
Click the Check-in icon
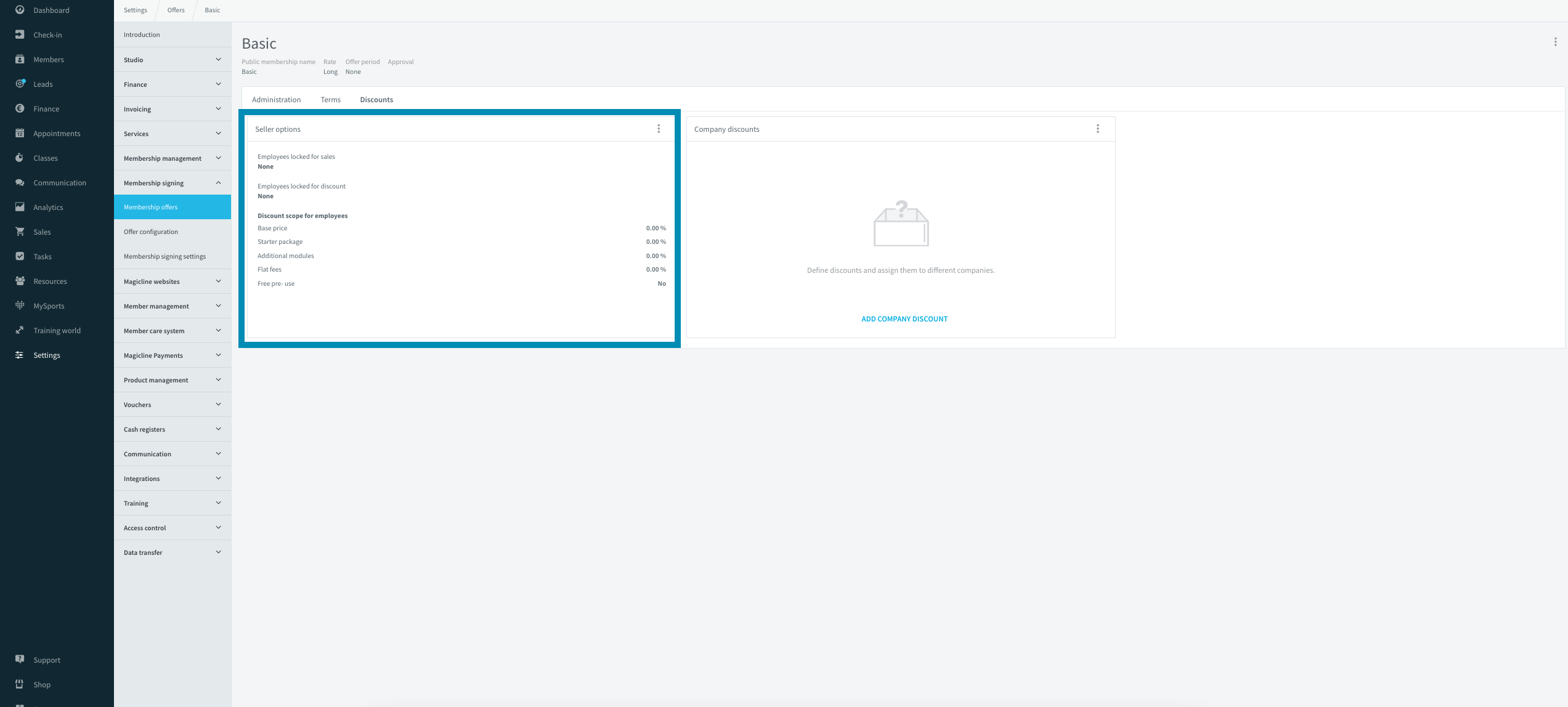[x=20, y=34]
